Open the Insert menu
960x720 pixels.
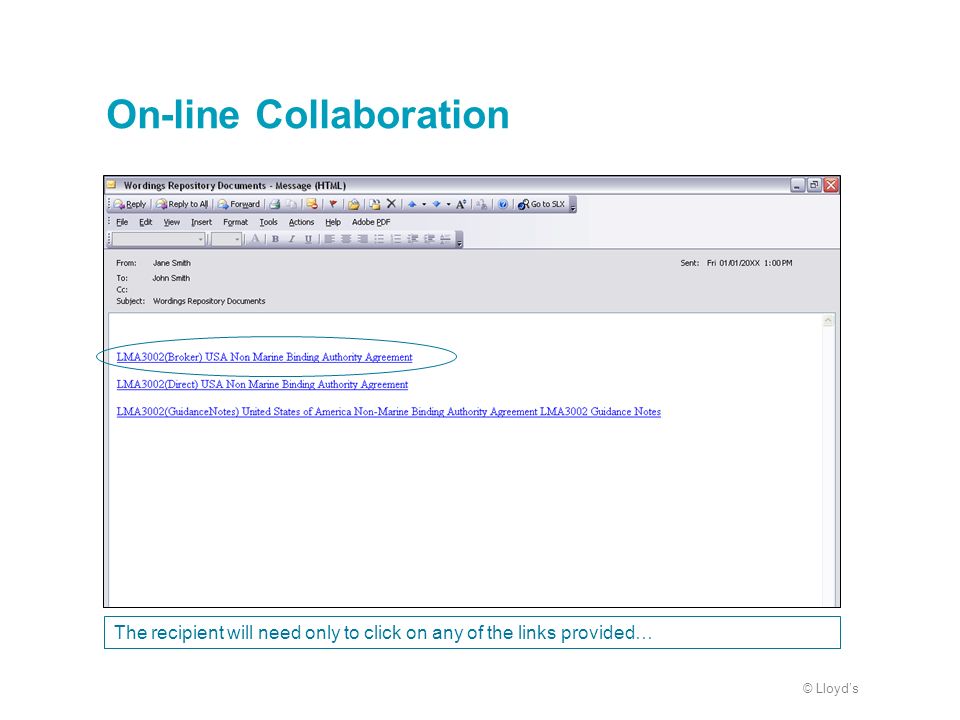(x=201, y=222)
